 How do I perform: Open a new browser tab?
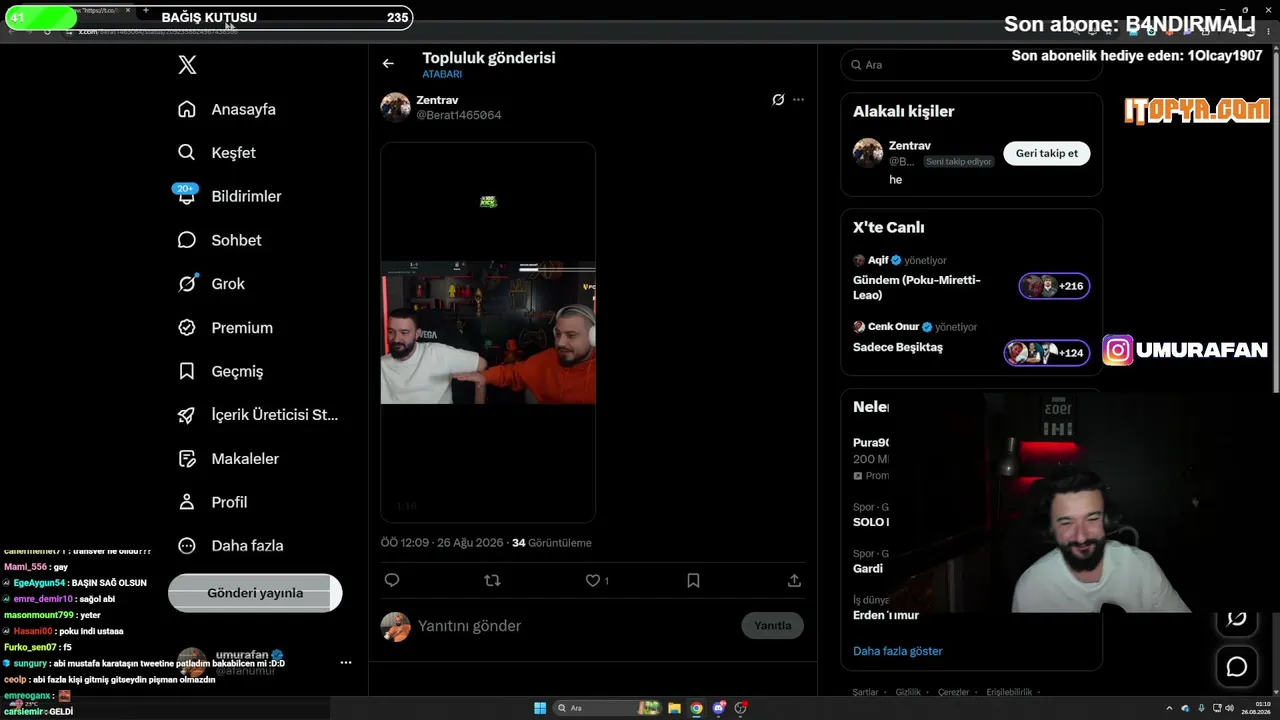146,10
